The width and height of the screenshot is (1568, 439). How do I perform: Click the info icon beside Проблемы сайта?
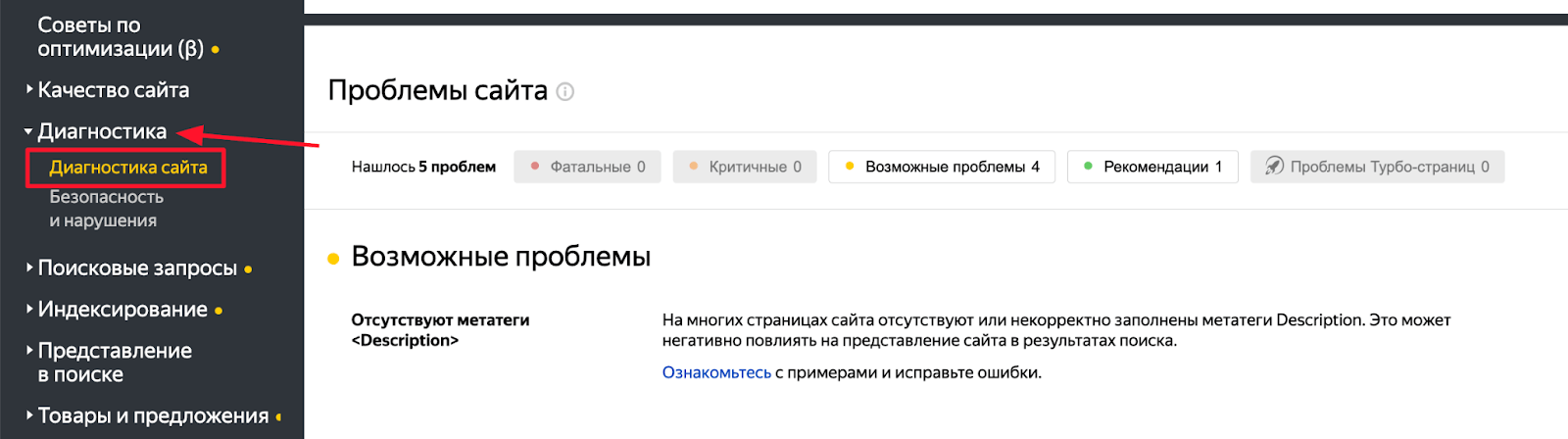(x=565, y=91)
